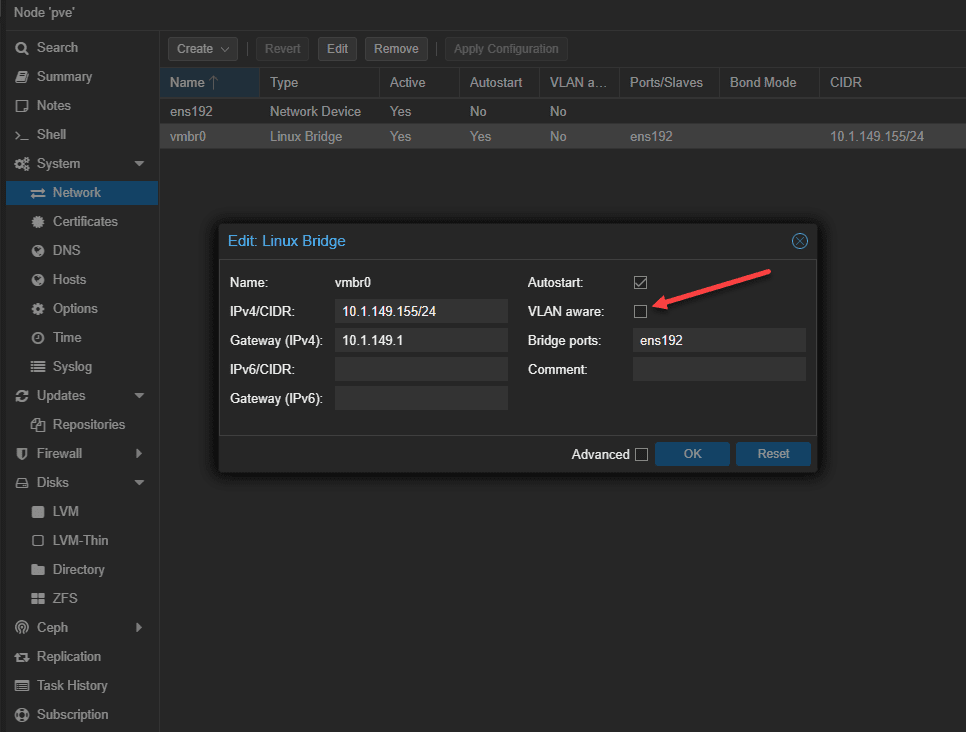The height and width of the screenshot is (732, 966).
Task: Click the DNS globe icon
Action: [x=38, y=251]
